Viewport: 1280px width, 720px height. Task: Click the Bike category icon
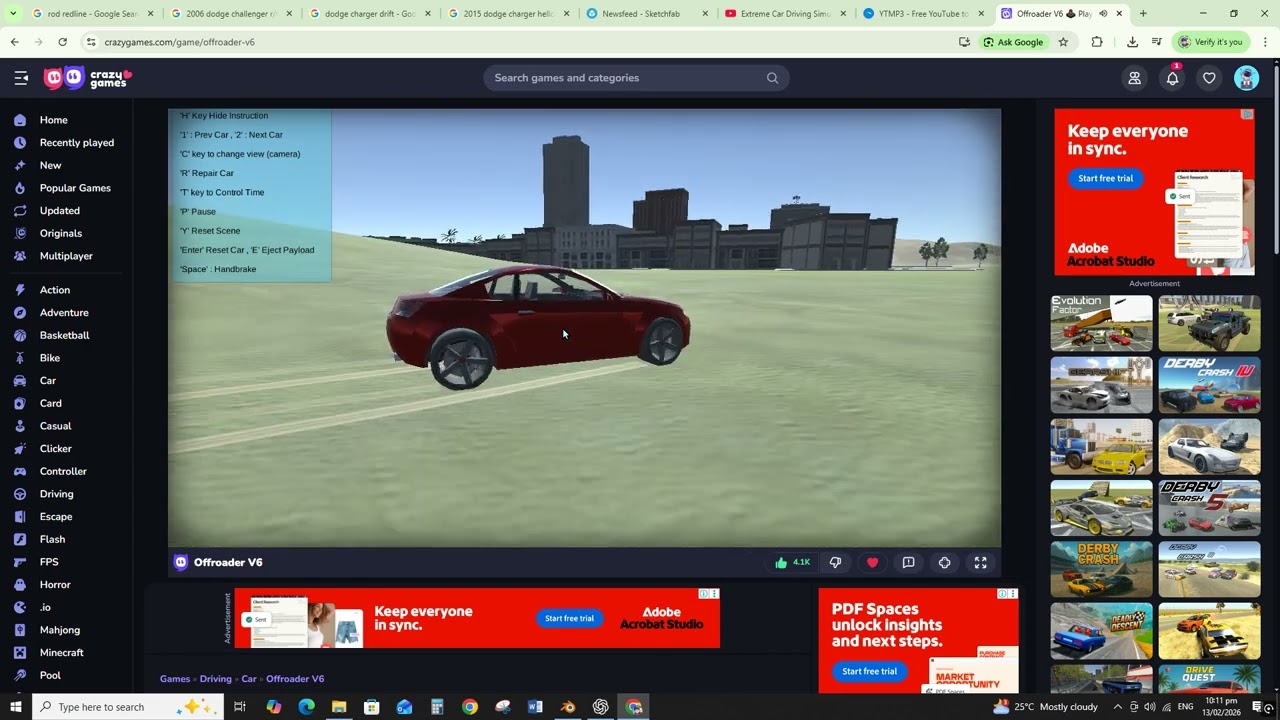click(x=20, y=358)
